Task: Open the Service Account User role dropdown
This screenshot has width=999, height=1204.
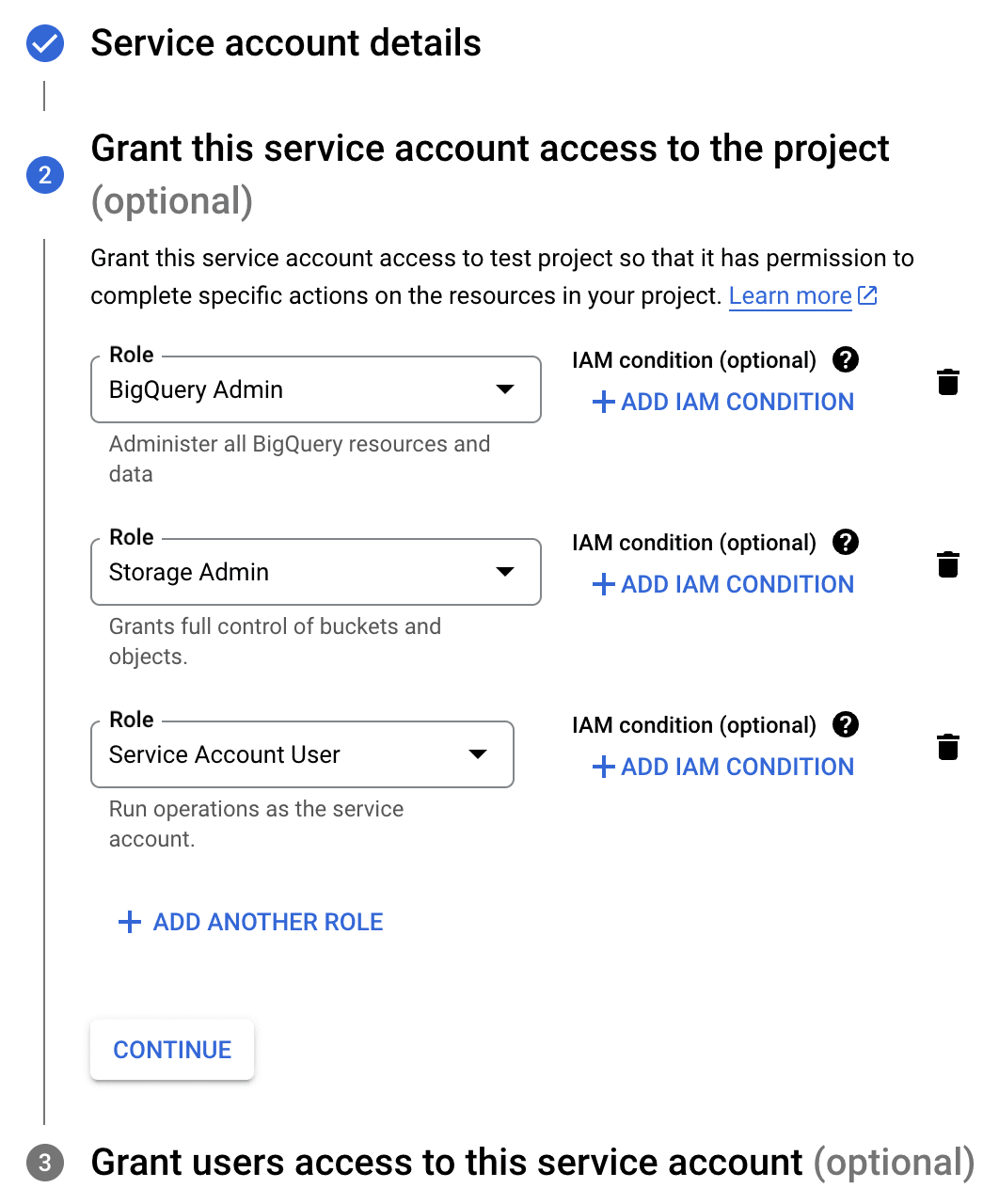Action: coord(302,754)
